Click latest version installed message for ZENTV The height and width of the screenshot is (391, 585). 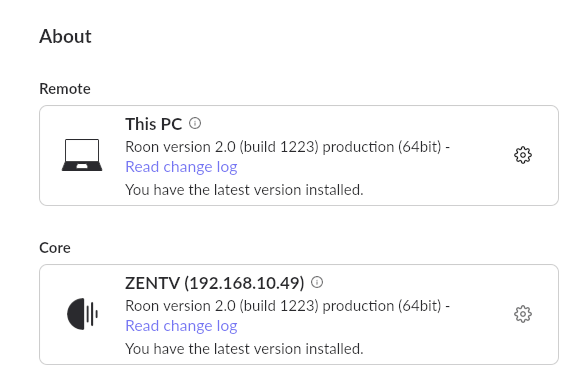point(244,349)
